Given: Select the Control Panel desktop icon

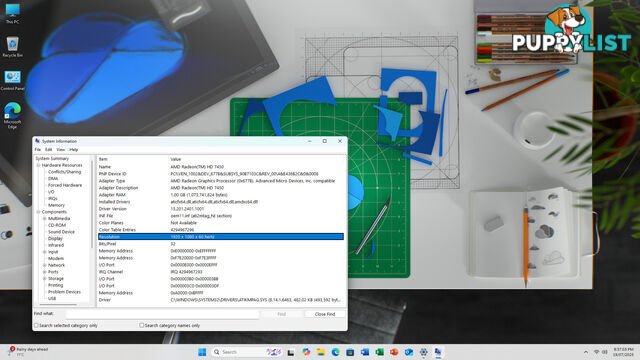Looking at the screenshot, I should [x=12, y=80].
